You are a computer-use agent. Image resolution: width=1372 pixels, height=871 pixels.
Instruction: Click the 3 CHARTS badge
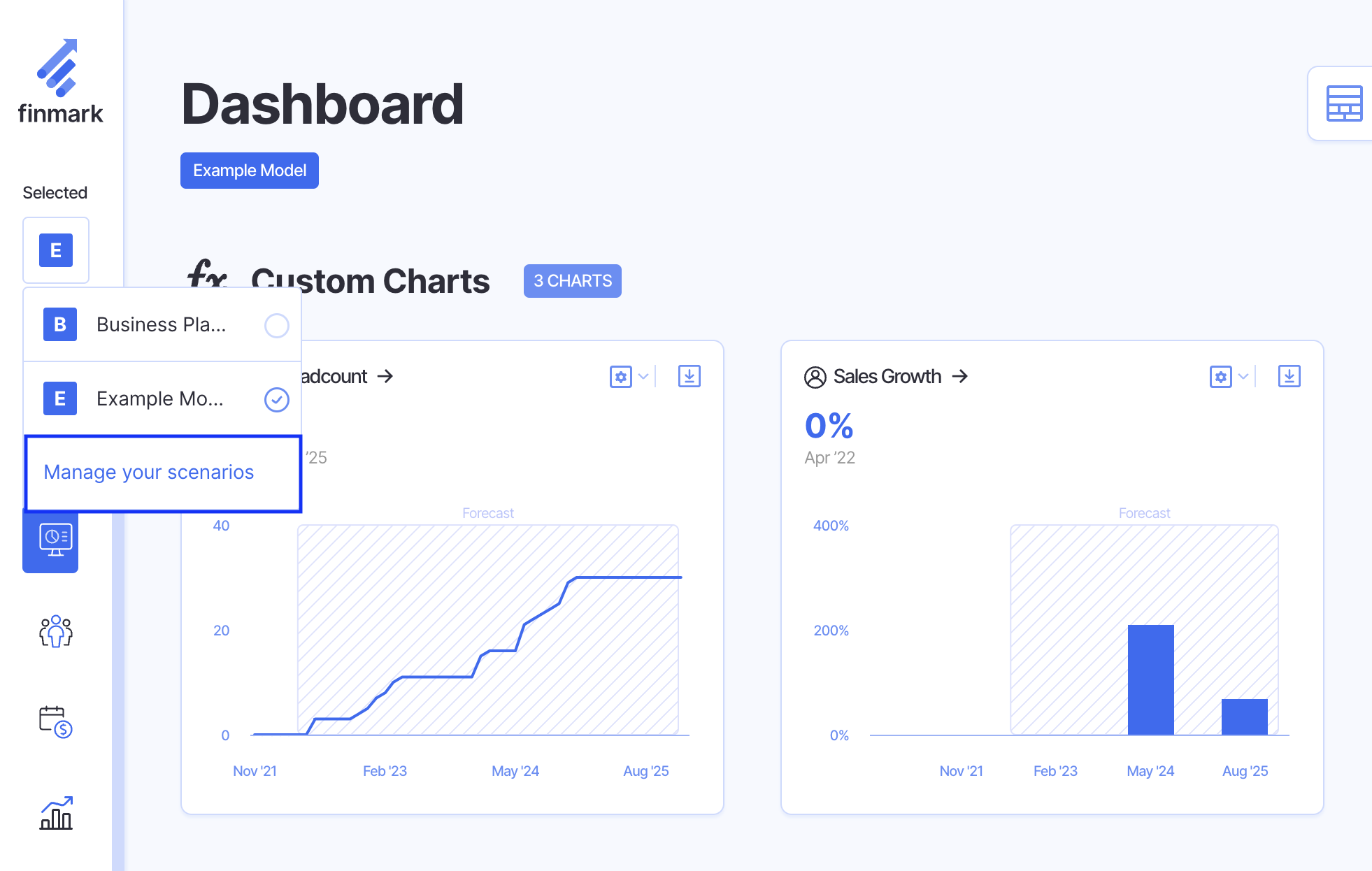[x=572, y=281]
